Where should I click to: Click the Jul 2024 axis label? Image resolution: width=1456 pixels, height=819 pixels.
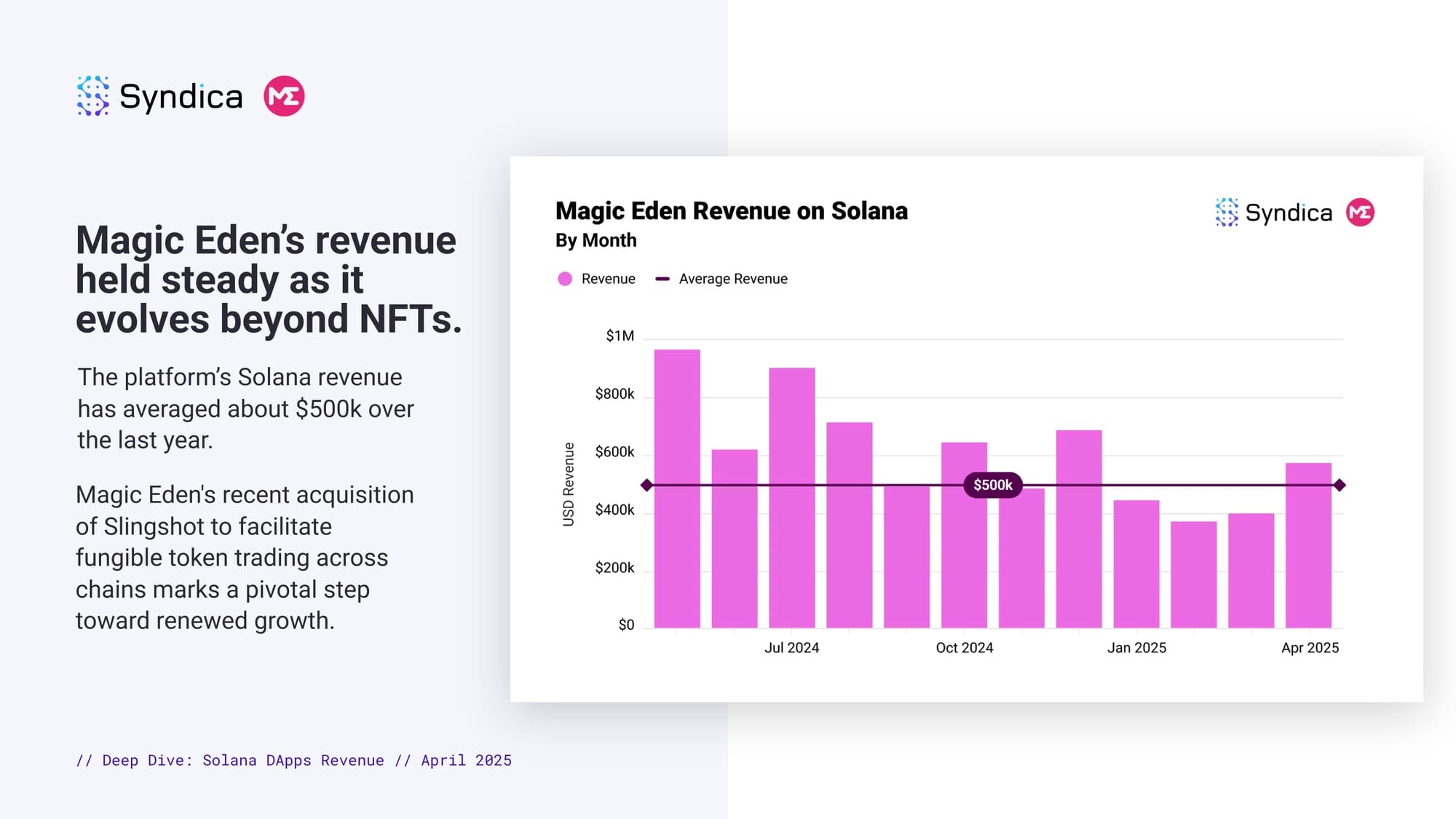pos(791,648)
